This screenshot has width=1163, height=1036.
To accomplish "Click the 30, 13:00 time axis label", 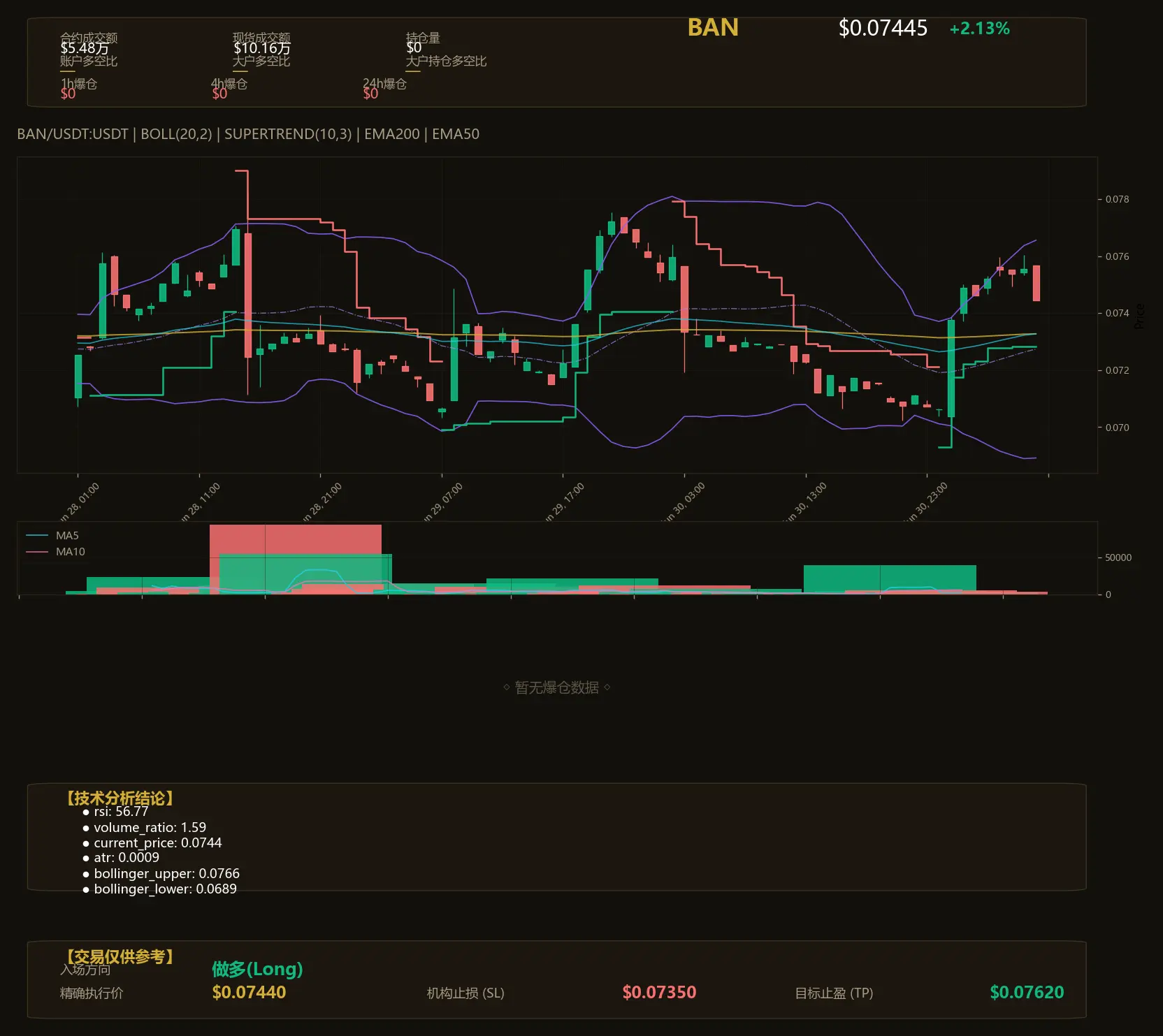I will (807, 502).
